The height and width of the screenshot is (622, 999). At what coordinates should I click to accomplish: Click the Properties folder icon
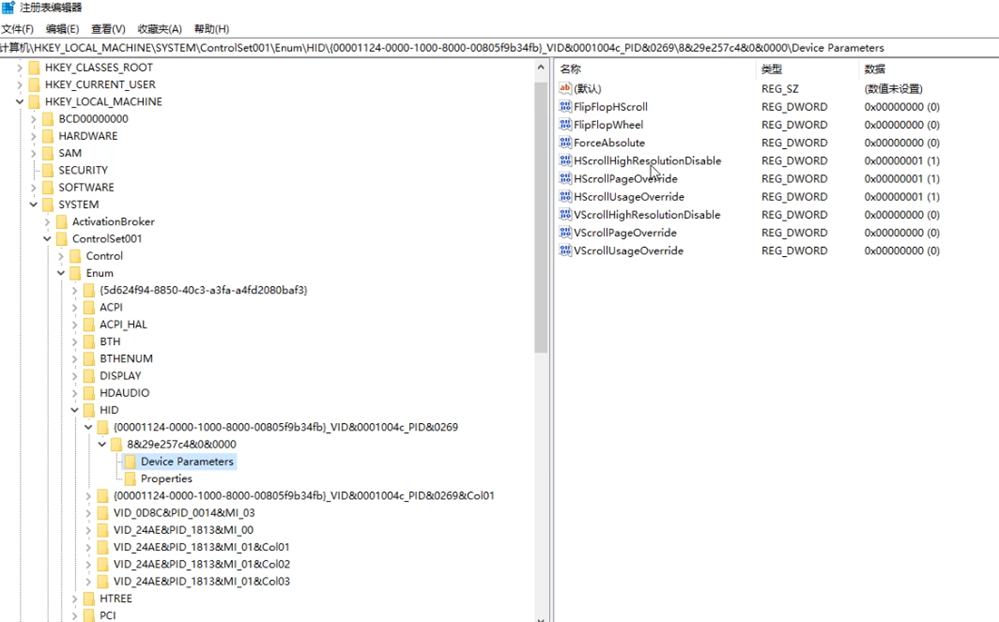coord(129,479)
